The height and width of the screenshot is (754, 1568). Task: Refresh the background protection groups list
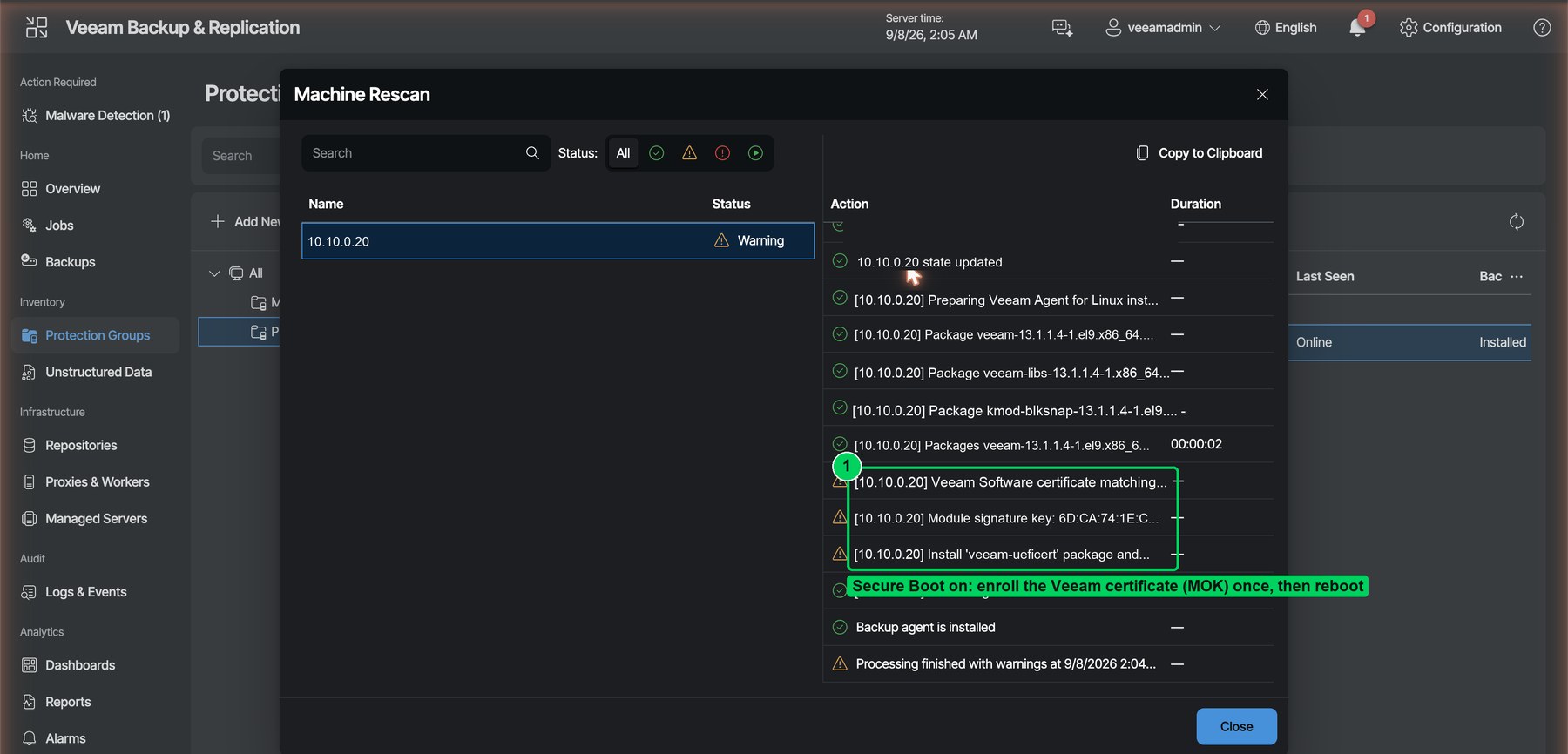pyautogui.click(x=1517, y=222)
